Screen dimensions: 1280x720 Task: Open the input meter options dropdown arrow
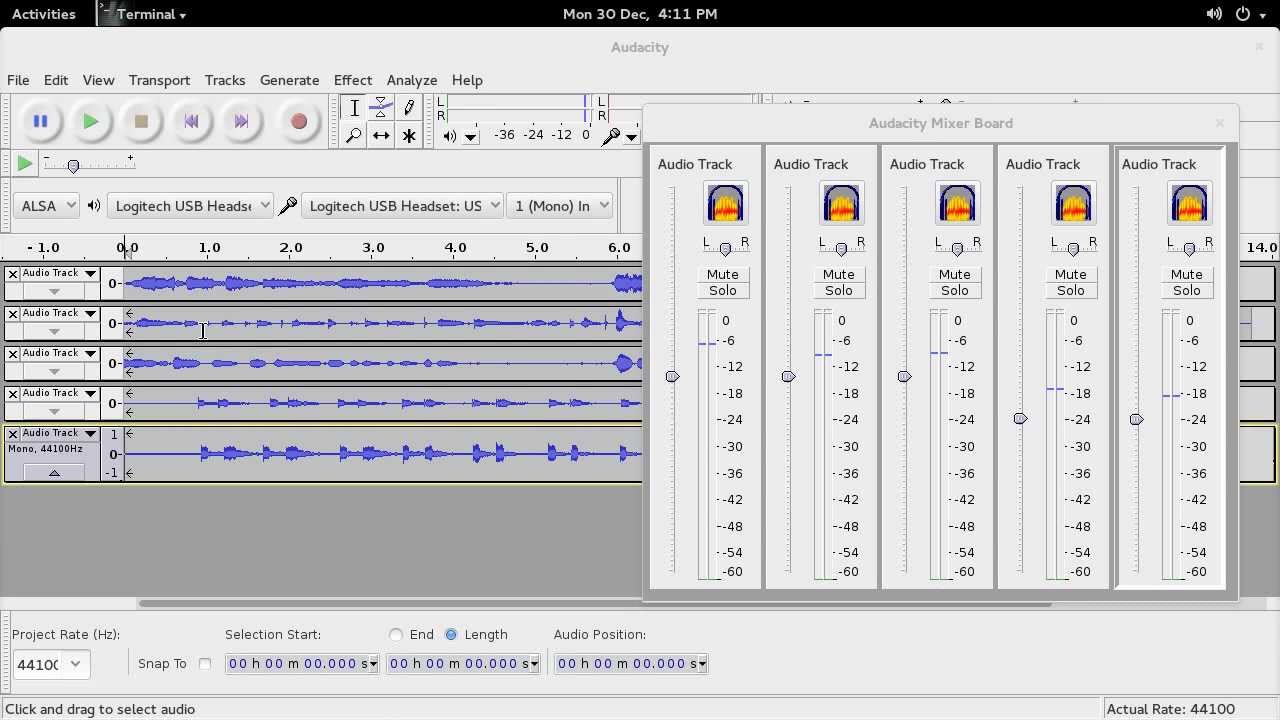[x=631, y=136]
